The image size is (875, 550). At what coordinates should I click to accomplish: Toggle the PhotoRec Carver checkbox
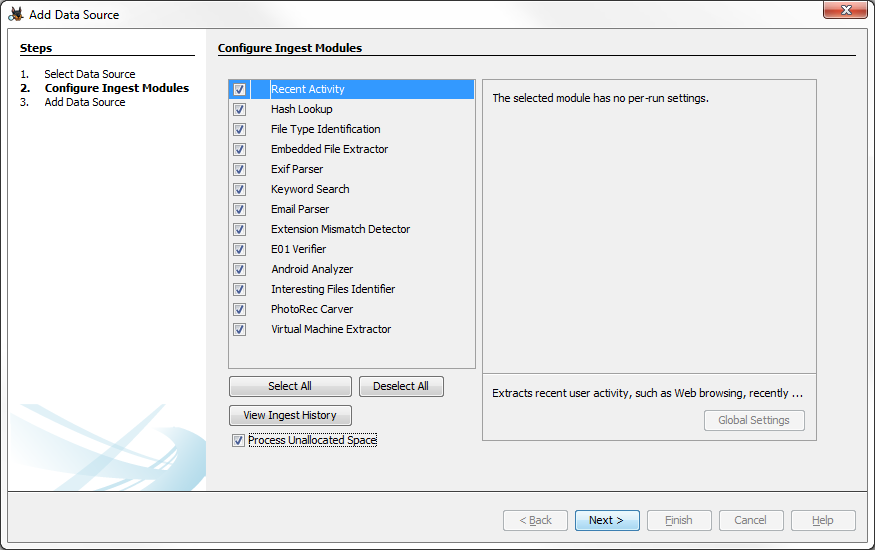coord(240,310)
